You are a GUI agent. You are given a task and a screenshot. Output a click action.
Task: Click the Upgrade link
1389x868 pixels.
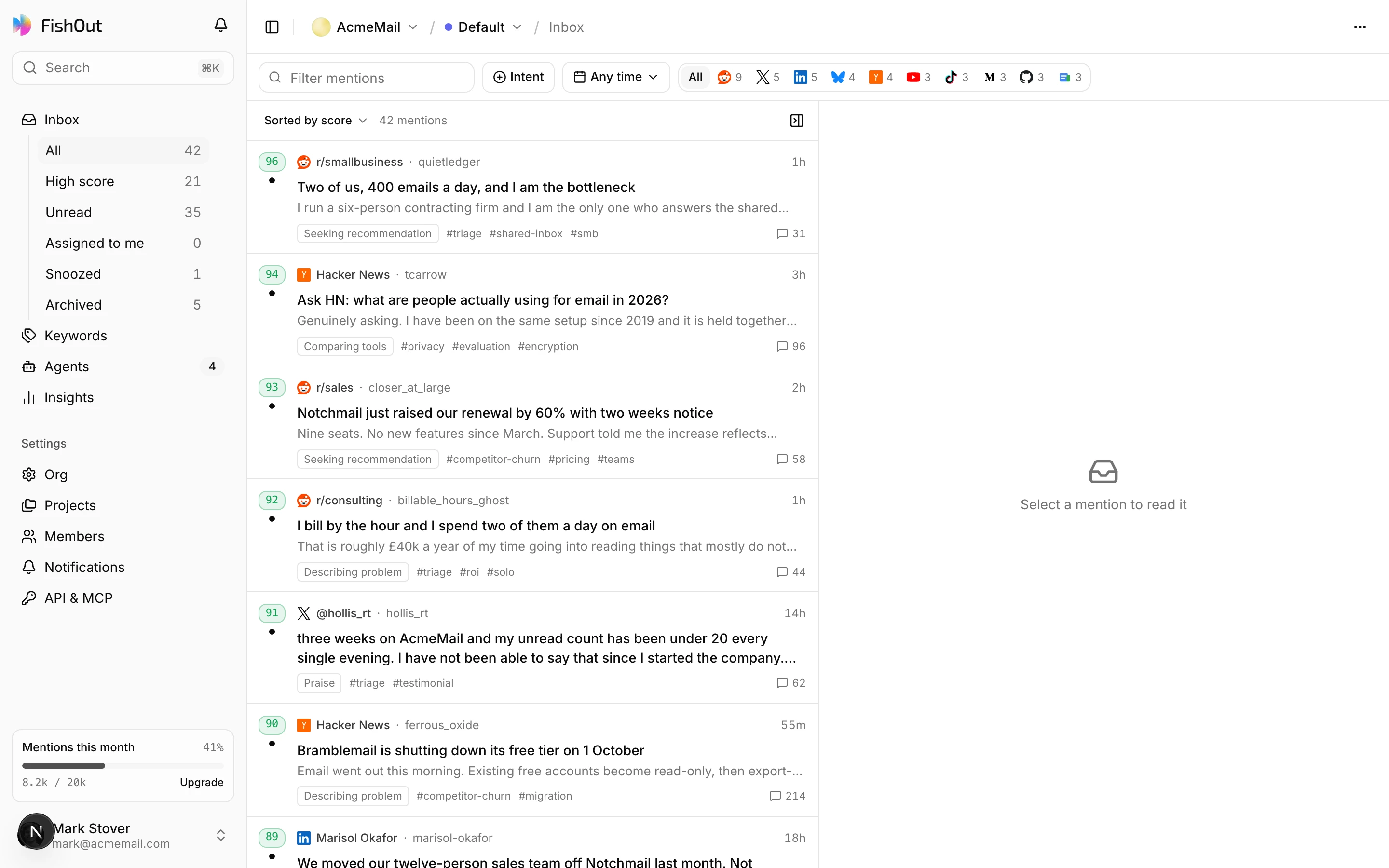202,782
